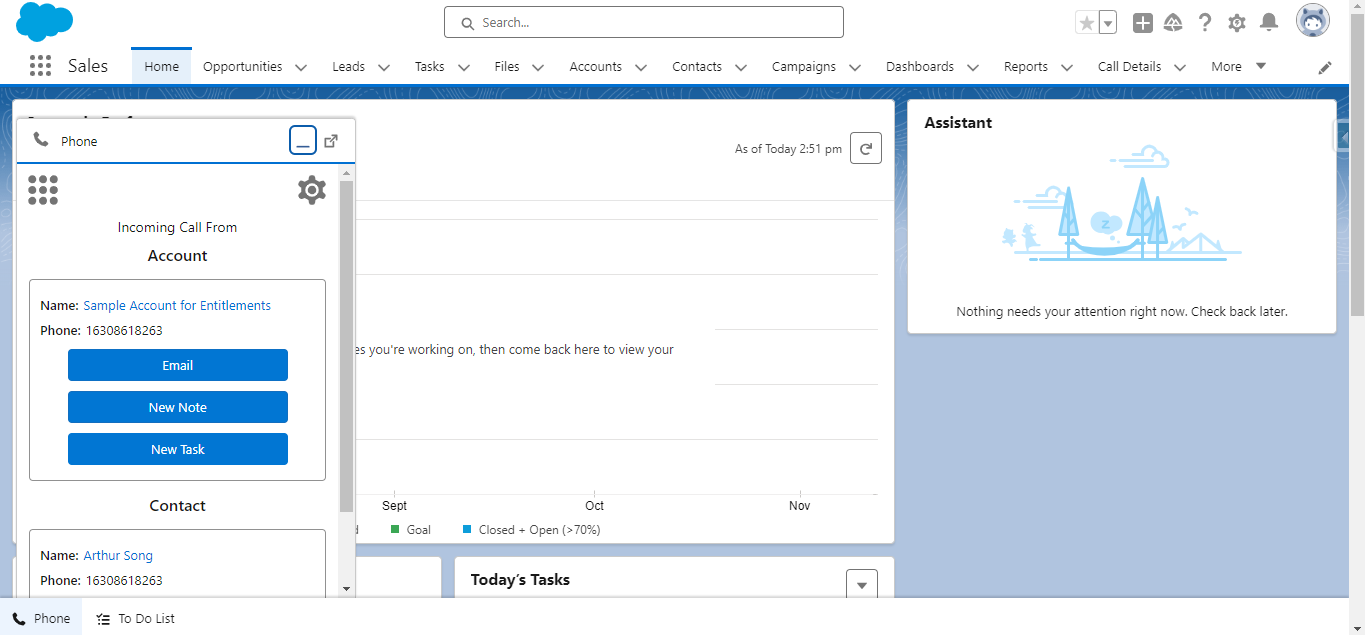Click the New Note button under Account
The width and height of the screenshot is (1365, 635).
tap(178, 407)
